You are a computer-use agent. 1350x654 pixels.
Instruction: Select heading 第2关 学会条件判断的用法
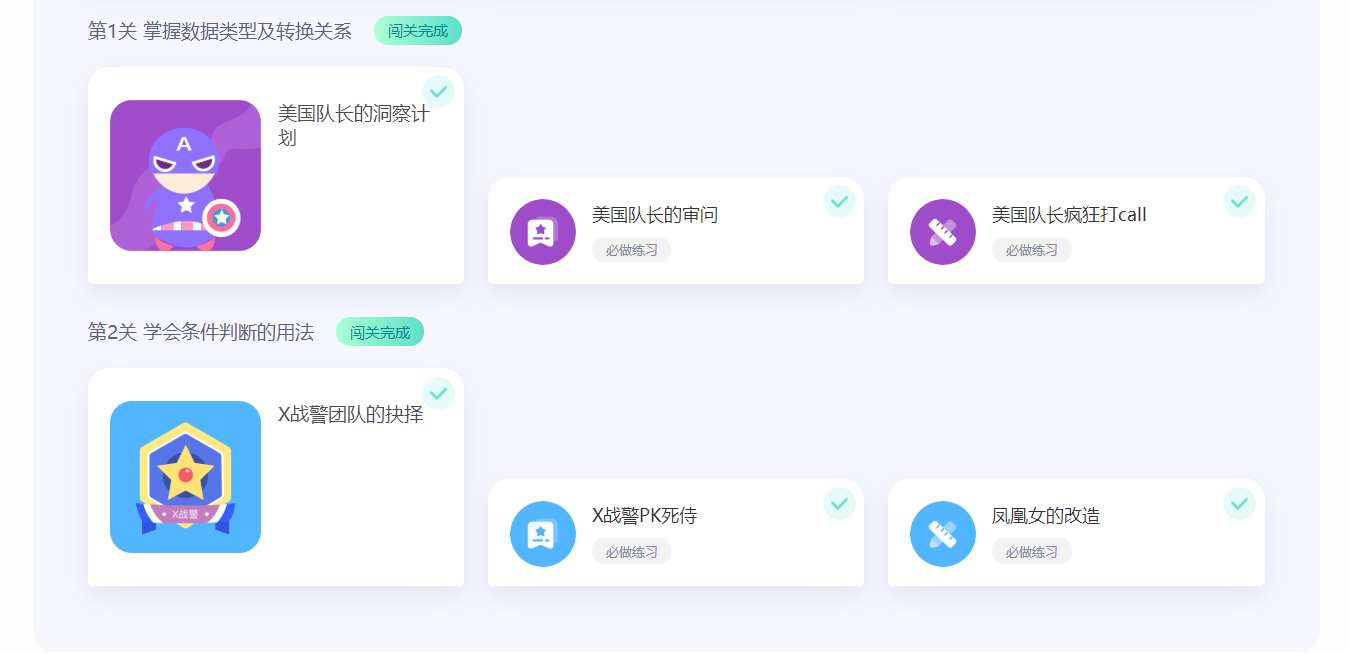tap(201, 332)
